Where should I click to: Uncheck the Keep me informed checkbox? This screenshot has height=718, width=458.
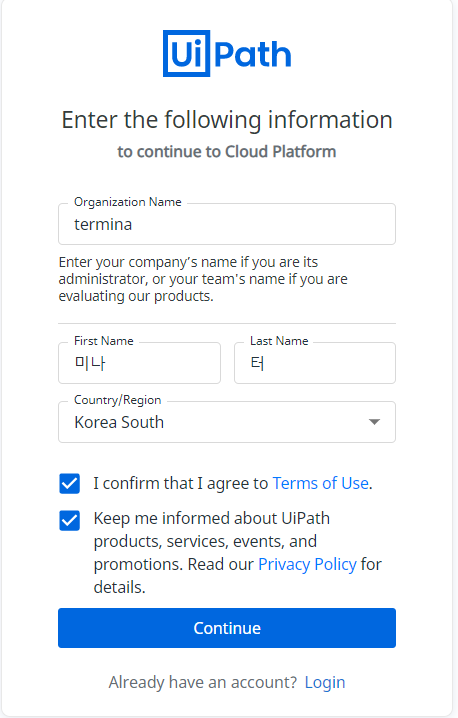pos(70,521)
